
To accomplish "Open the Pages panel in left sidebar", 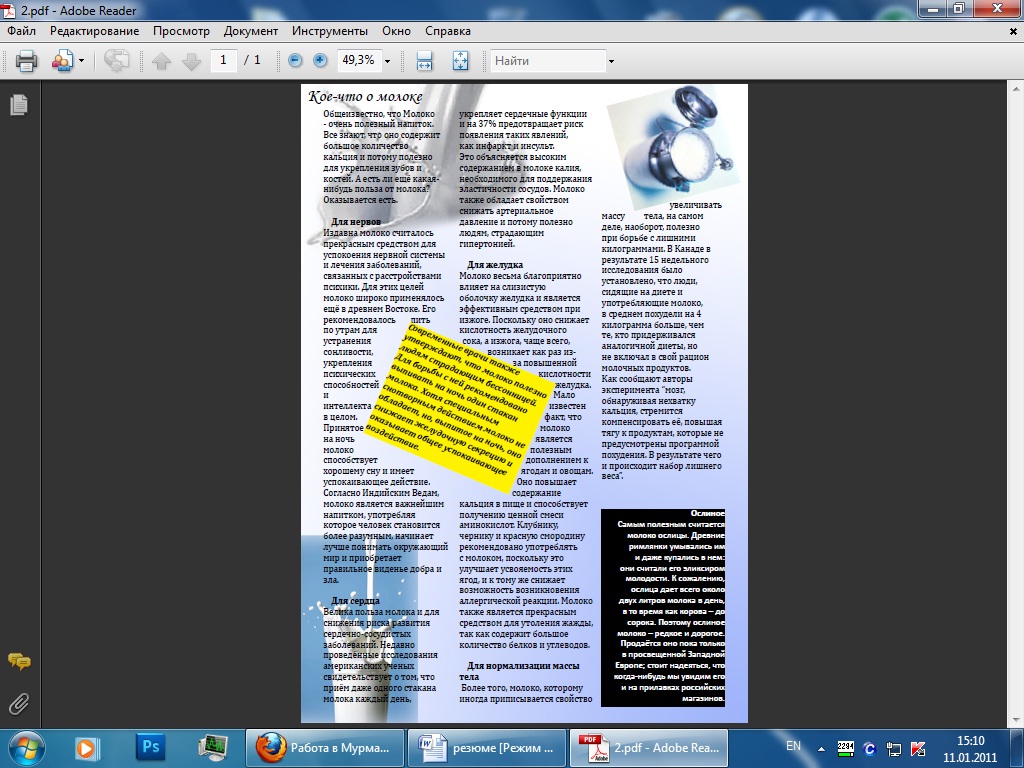I will click(18, 104).
